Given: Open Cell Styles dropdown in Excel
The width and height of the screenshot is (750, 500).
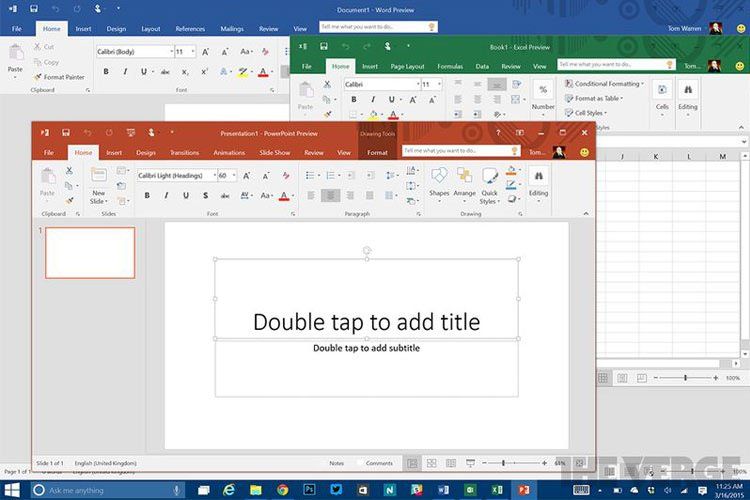Looking at the screenshot, I should click(x=586, y=113).
